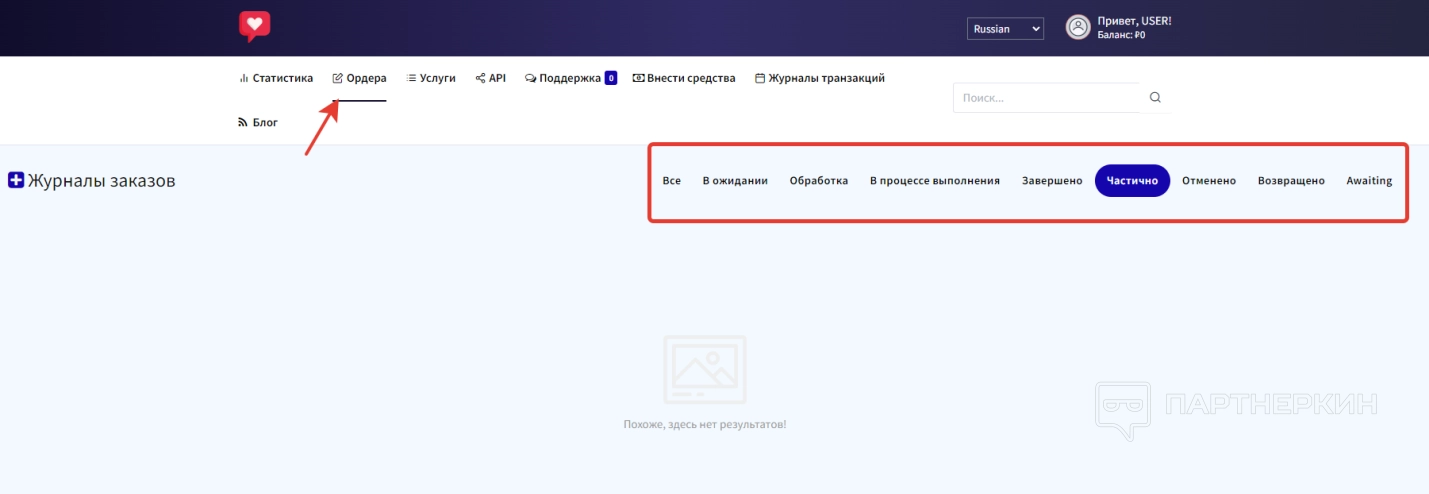Select the Обработка filter tab

pyautogui.click(x=819, y=181)
